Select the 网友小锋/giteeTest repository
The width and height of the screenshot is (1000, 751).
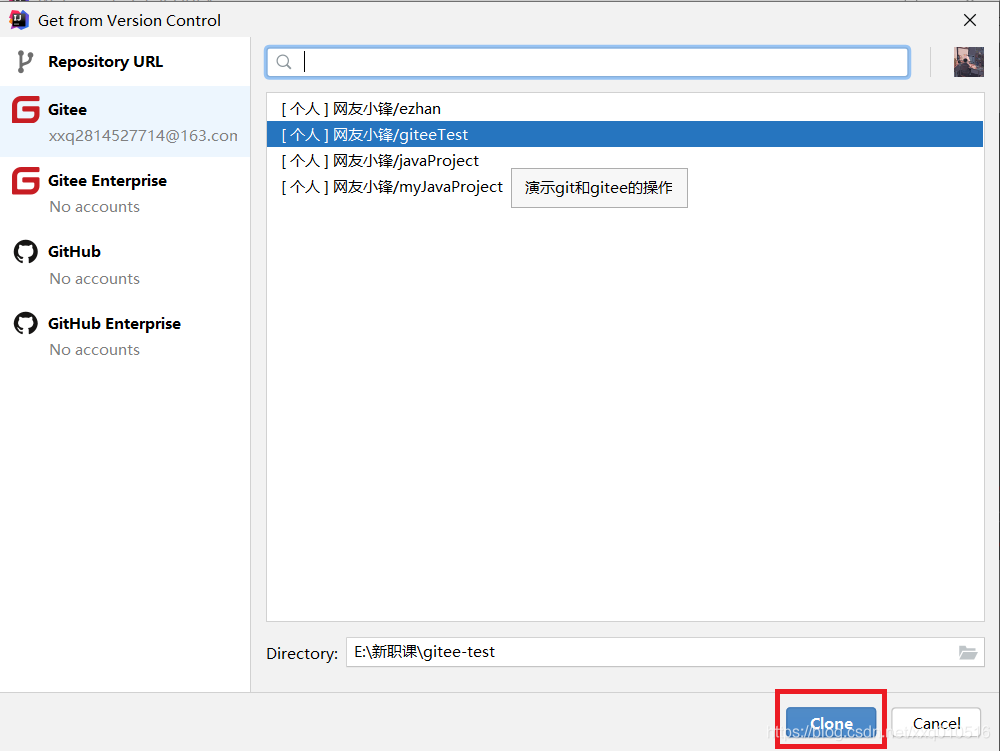click(x=624, y=135)
